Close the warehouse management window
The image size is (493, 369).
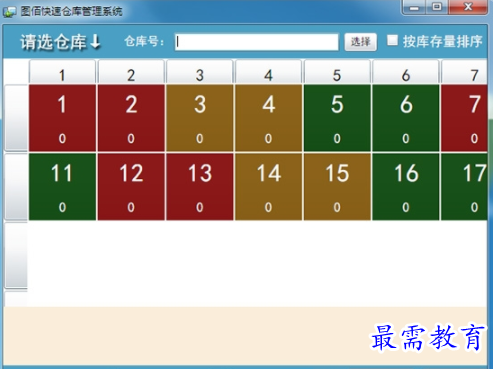[468, 7]
